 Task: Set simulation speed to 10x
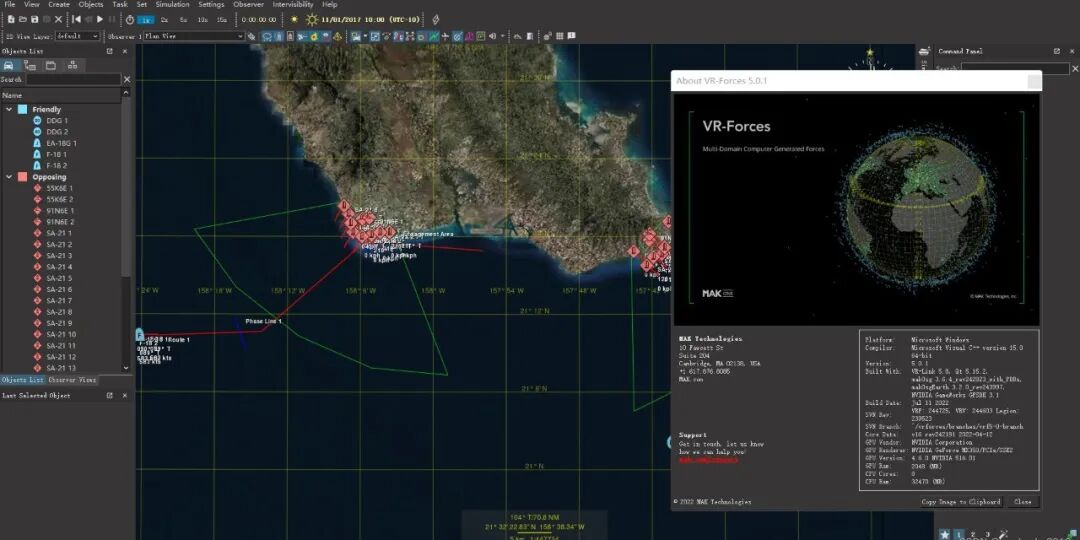tap(202, 20)
